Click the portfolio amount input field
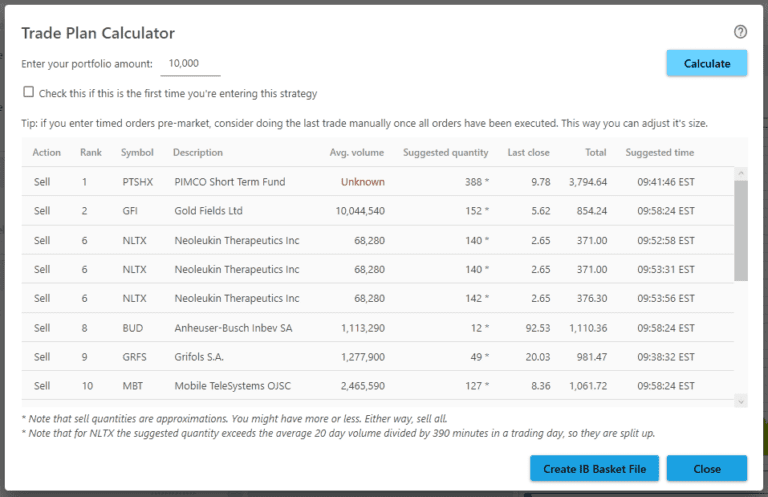The height and width of the screenshot is (497, 768). pos(190,64)
